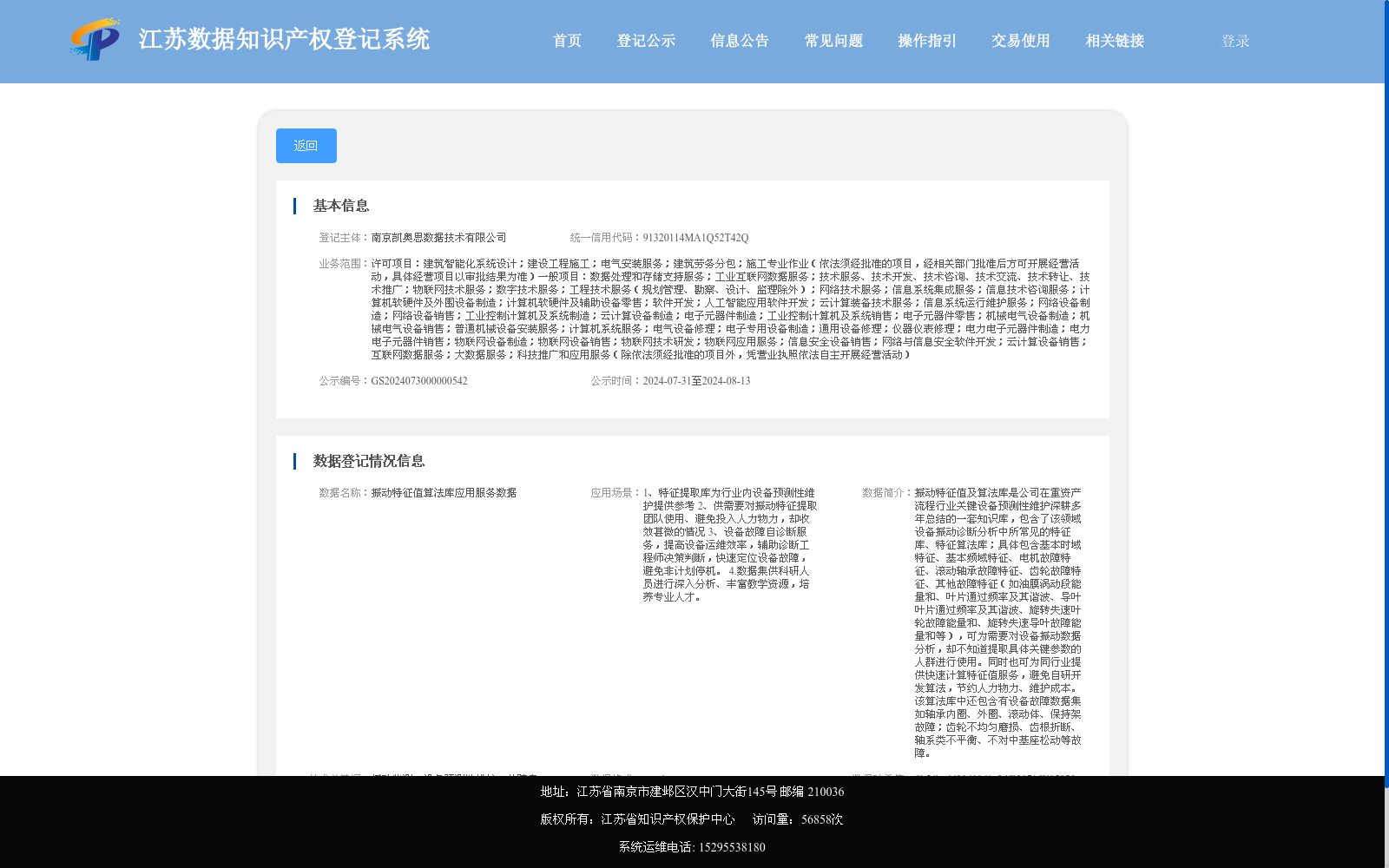Screen dimensions: 1389x868
Task: Navigate to 交易使用
Action: tap(1021, 41)
